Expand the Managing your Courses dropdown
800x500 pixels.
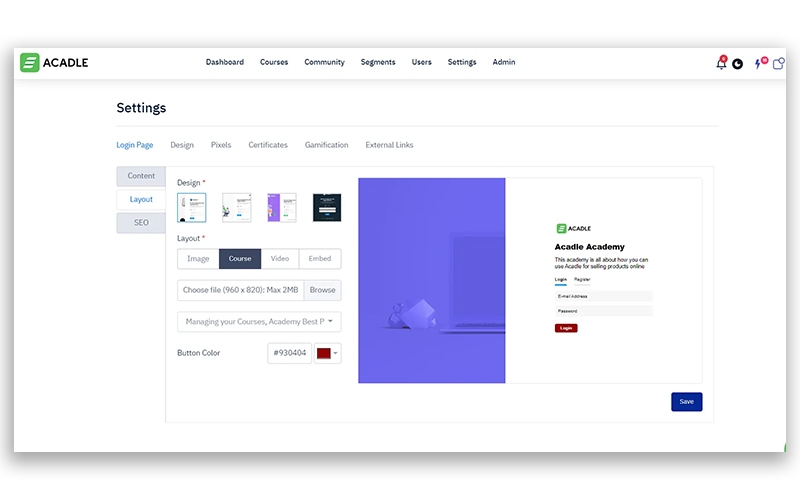[259, 322]
